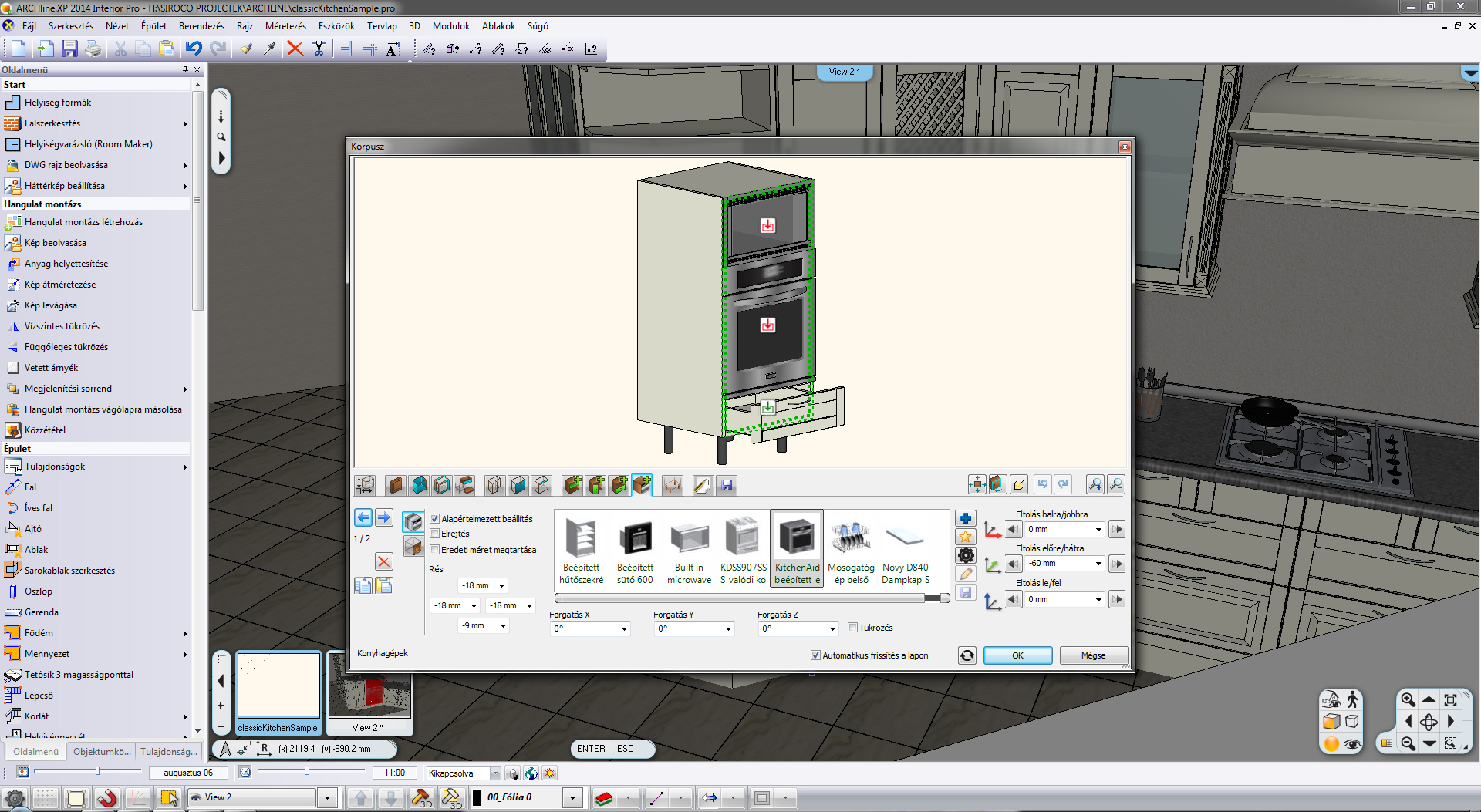This screenshot has width=1481, height=812.
Task: Select the eyedropper tool in main toolbar
Action: (x=269, y=49)
